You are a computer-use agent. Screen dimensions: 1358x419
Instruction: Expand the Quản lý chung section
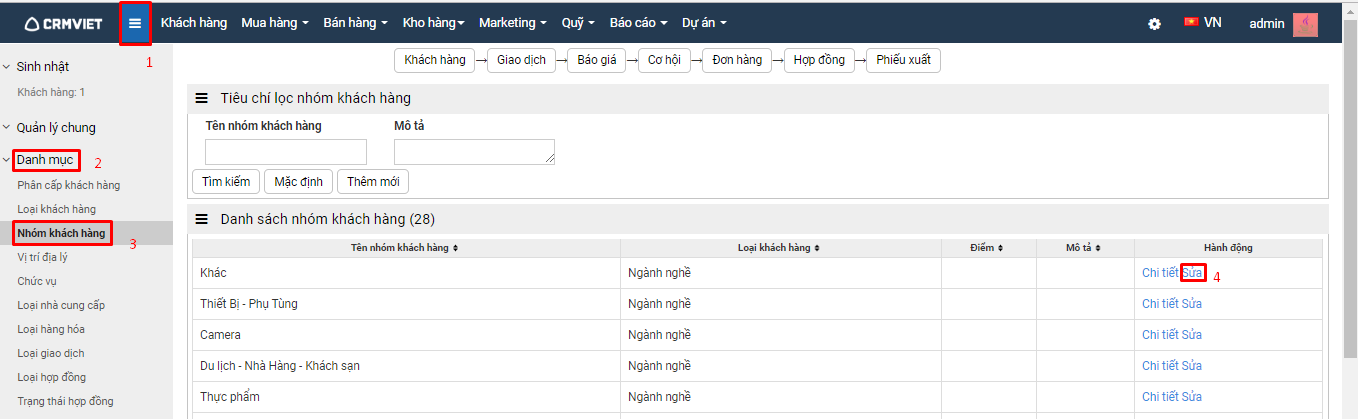tap(49, 128)
